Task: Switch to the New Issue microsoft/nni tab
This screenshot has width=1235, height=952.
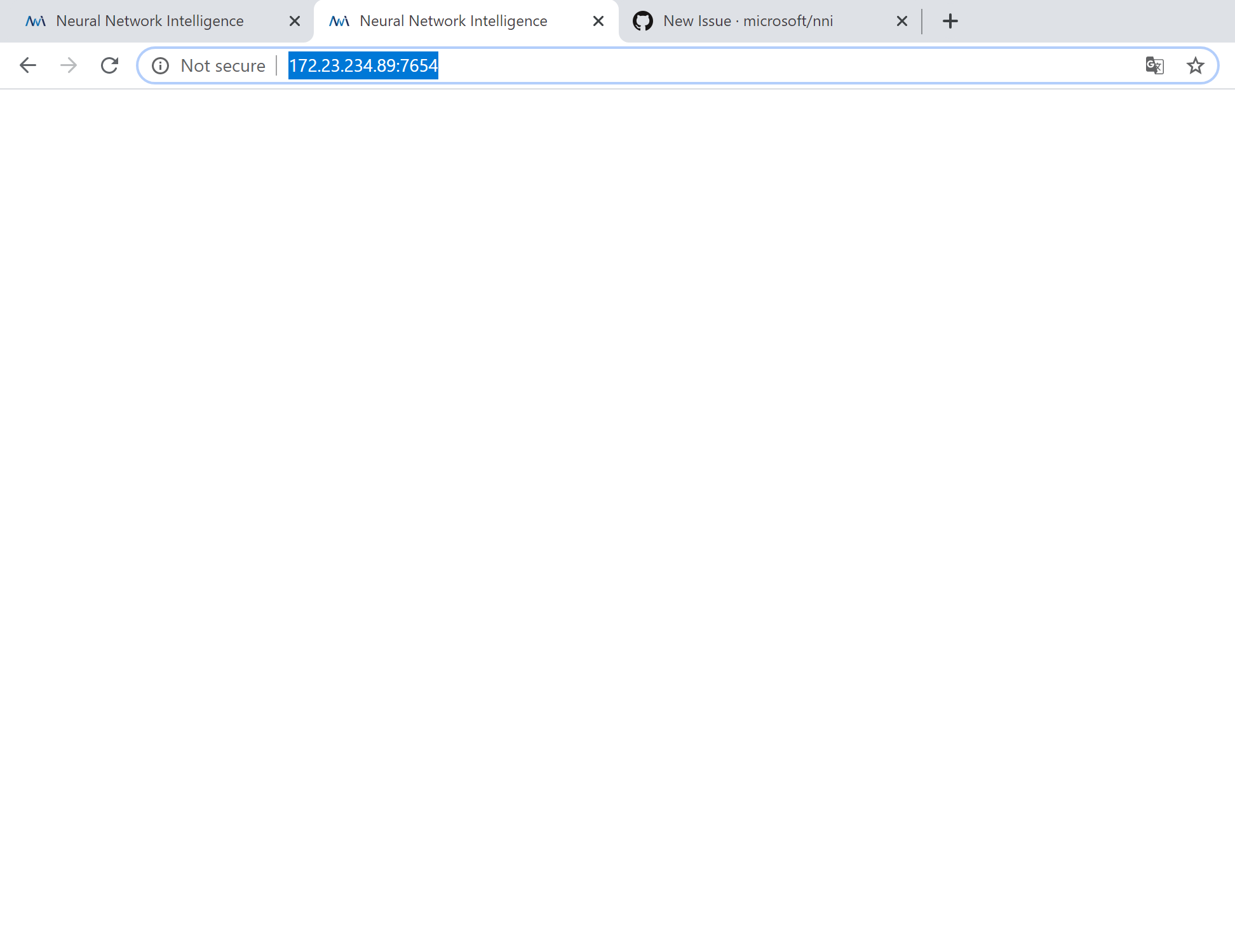Action: 747,20
